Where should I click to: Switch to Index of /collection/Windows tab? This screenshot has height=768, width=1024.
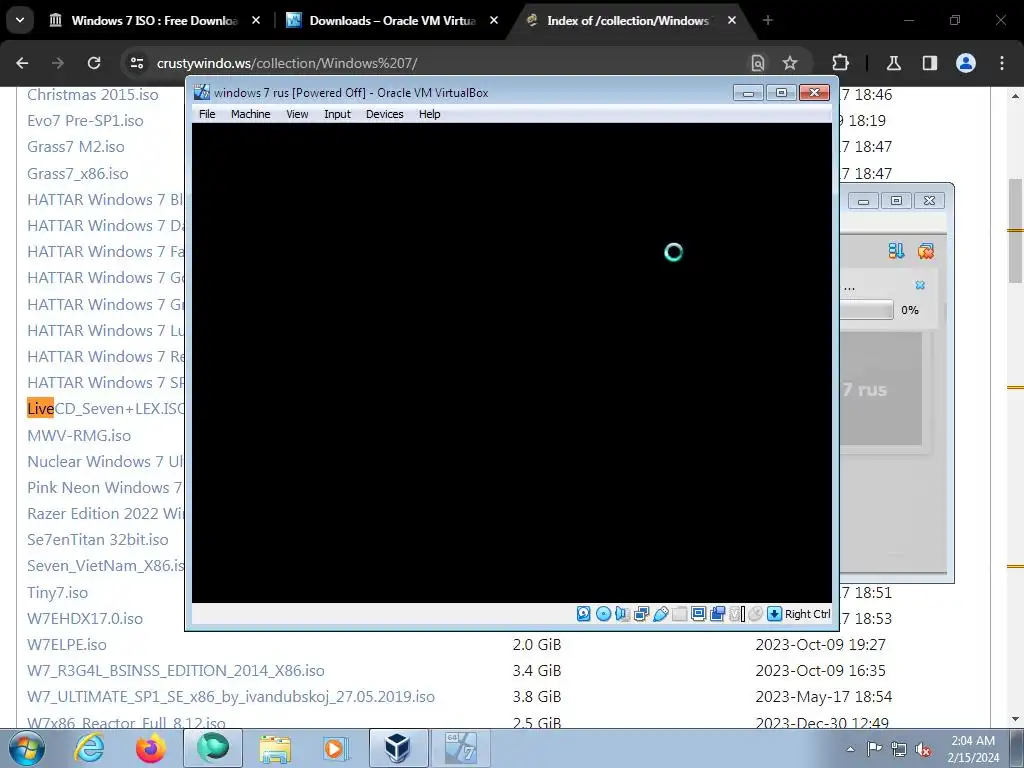(x=630, y=20)
